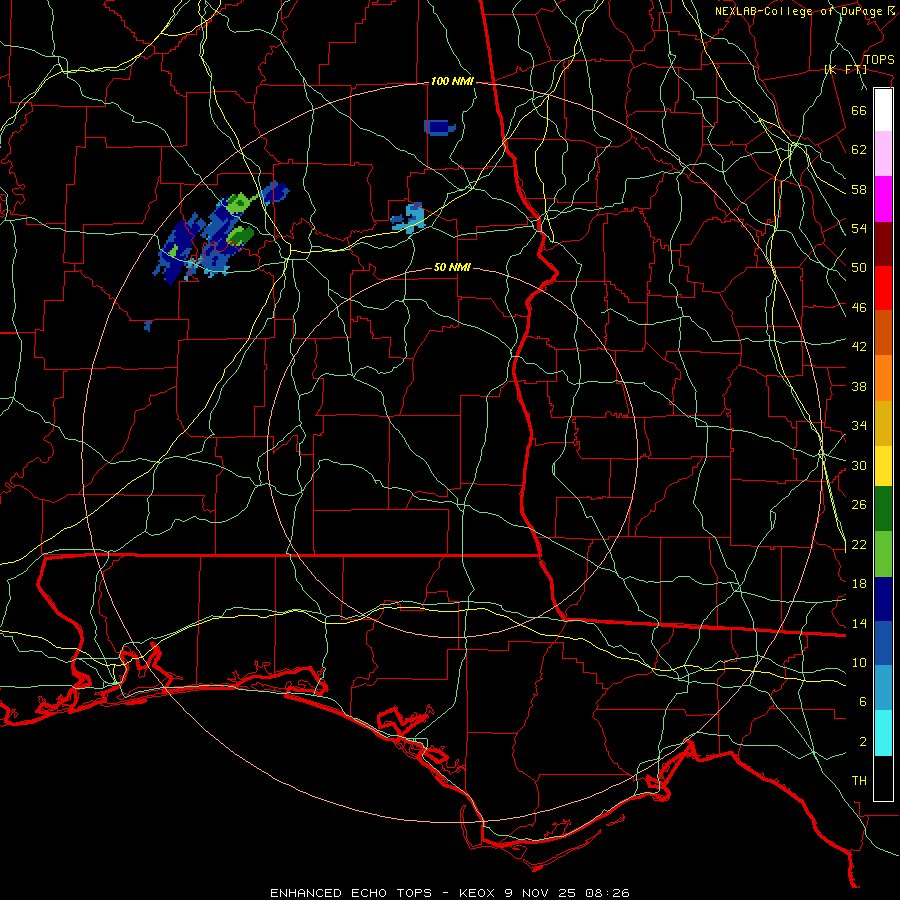This screenshot has height=900, width=900.
Task: Click the light pink band at 62
Action: tap(883, 153)
